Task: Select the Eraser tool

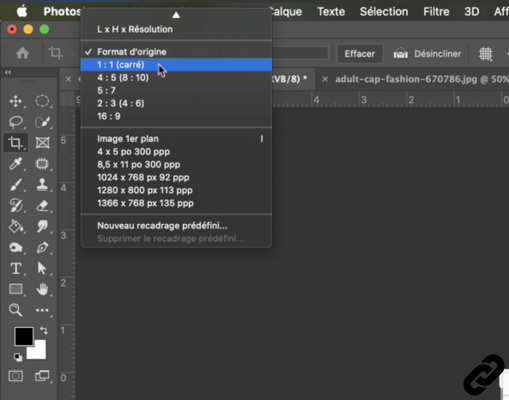Action: (x=42, y=206)
